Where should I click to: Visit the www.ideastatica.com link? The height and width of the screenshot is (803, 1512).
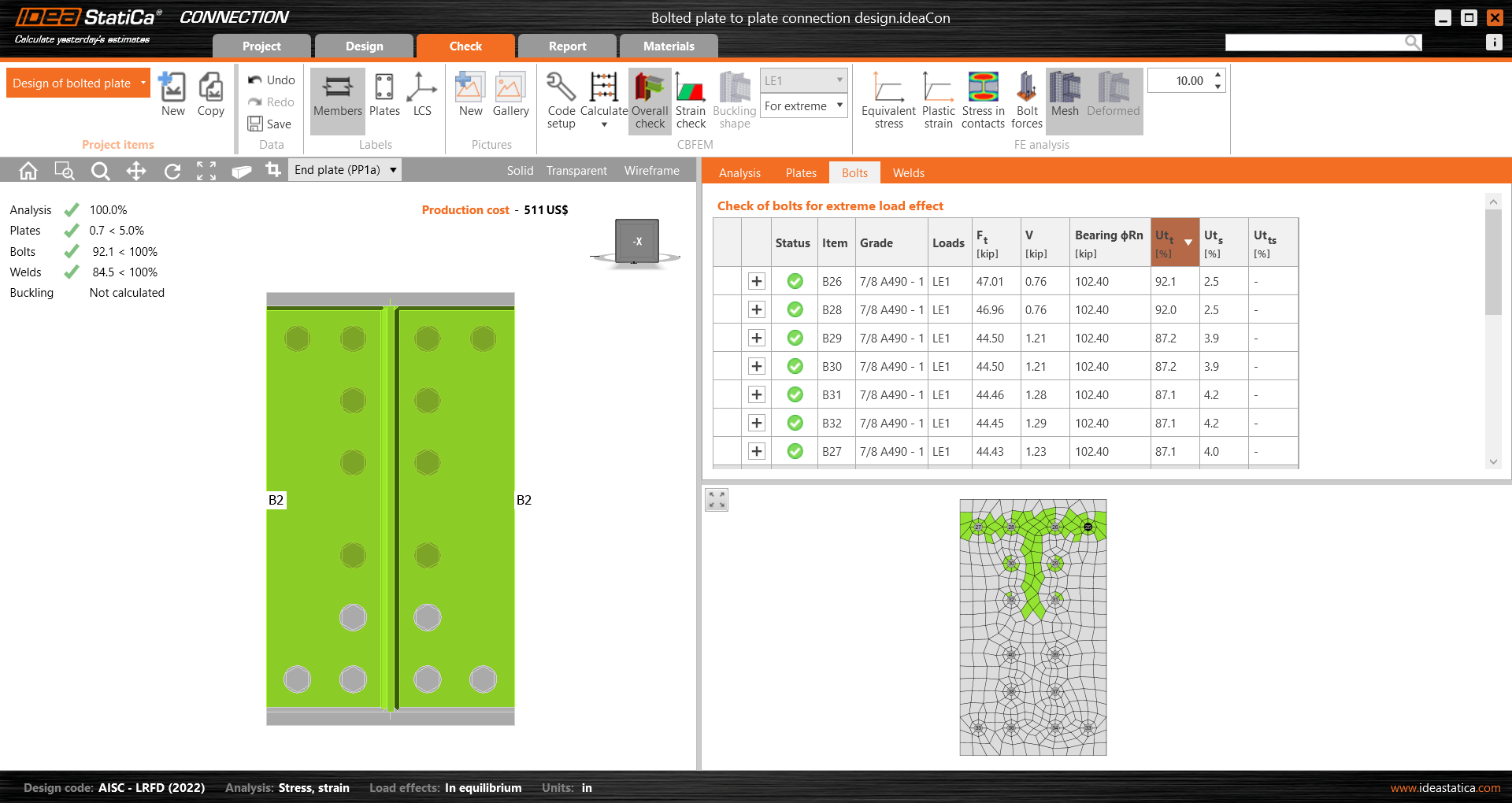click(x=1444, y=787)
